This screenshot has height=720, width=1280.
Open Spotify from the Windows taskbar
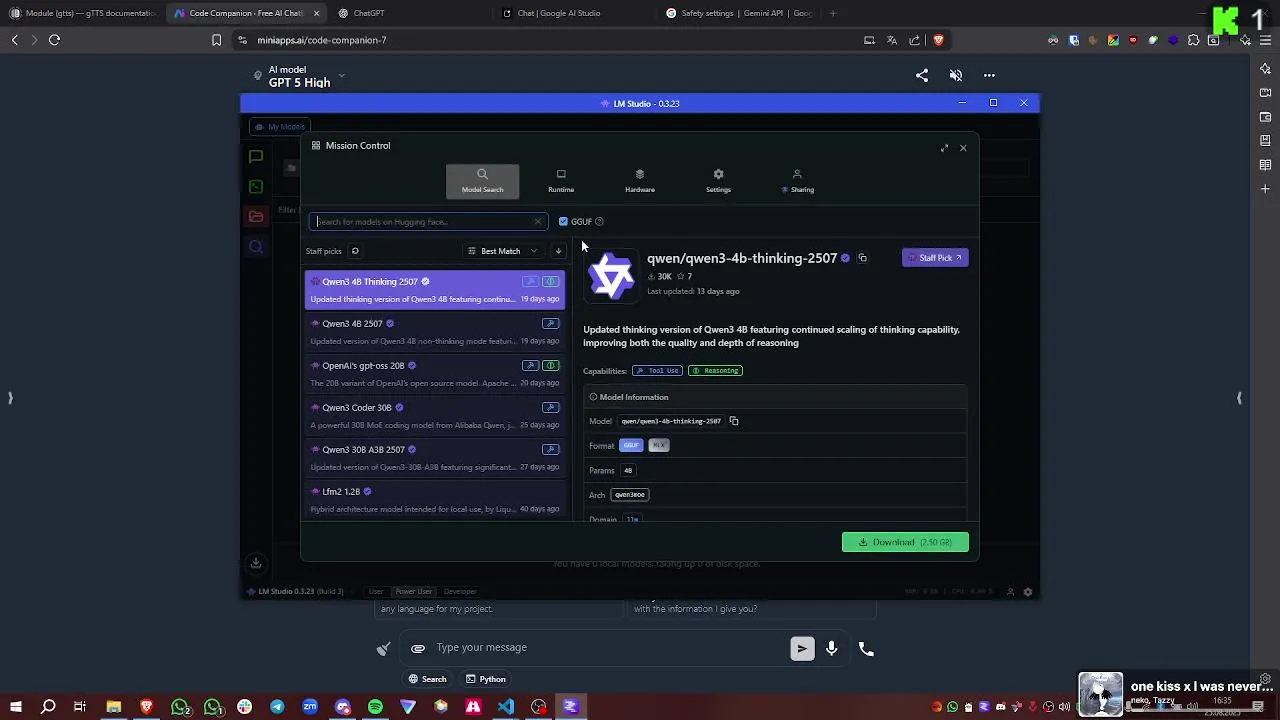pyautogui.click(x=375, y=707)
